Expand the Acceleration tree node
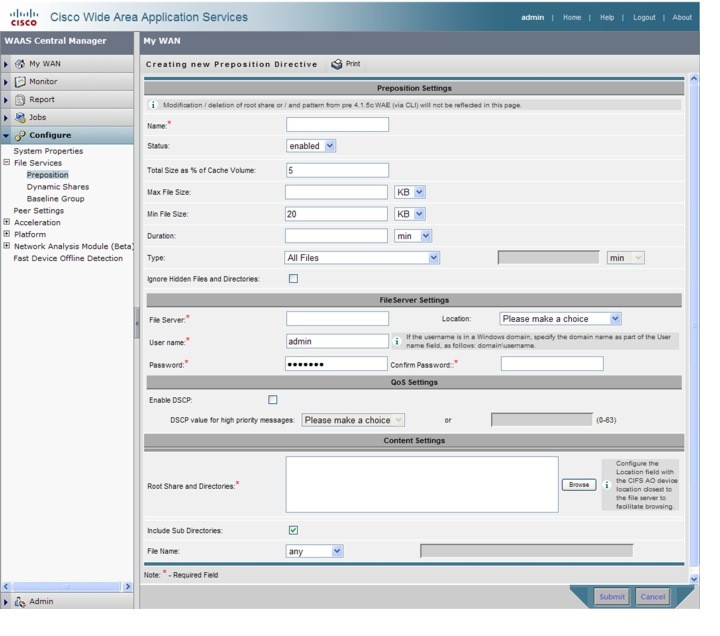 pos(7,222)
